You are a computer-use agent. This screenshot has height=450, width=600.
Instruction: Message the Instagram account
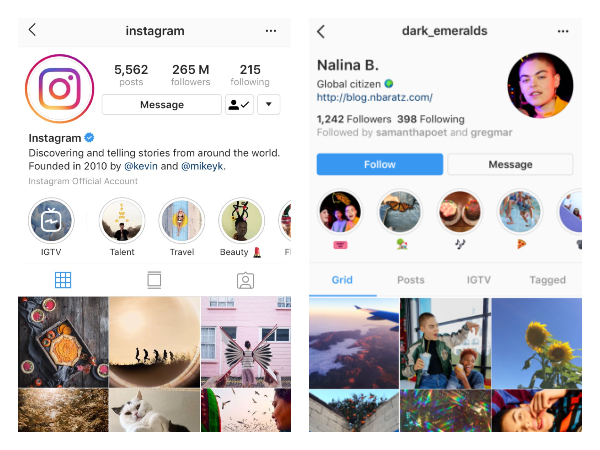(x=161, y=104)
